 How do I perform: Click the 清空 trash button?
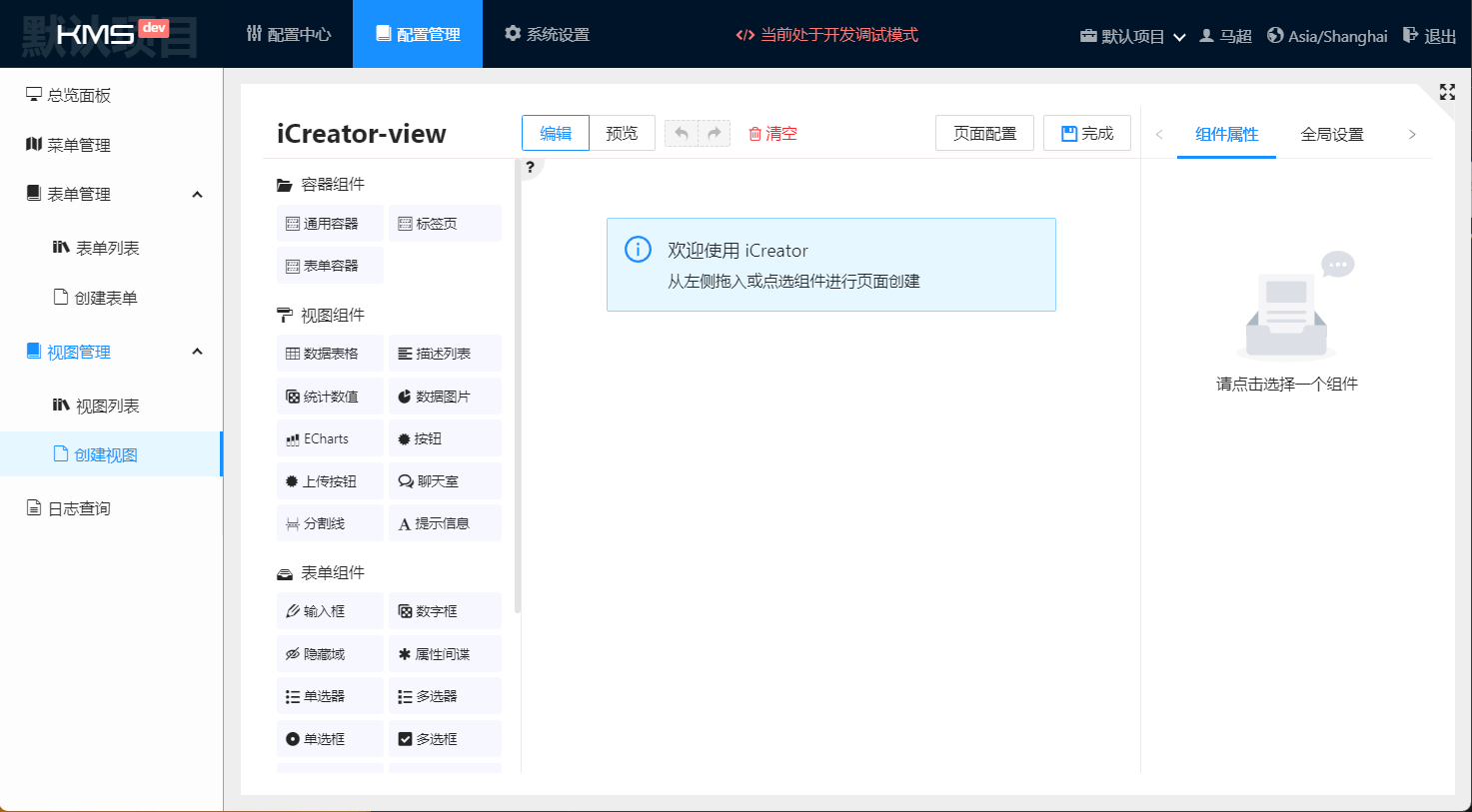pos(772,134)
